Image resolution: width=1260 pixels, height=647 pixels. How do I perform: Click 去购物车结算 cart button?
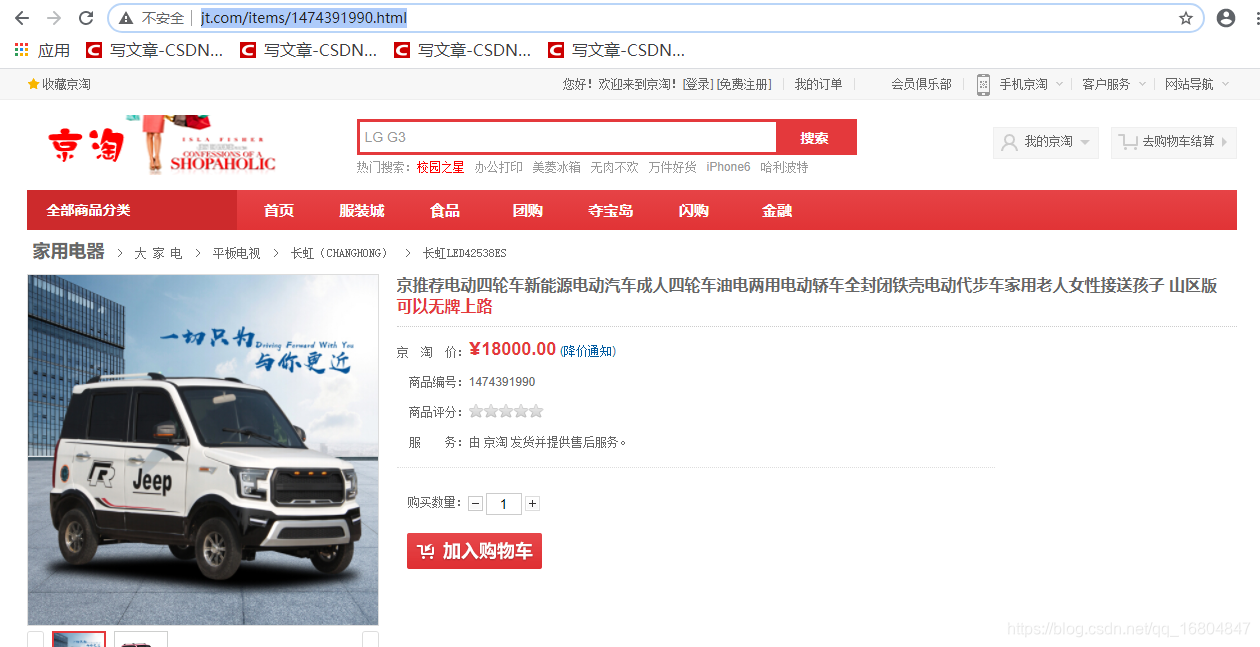pos(1174,142)
